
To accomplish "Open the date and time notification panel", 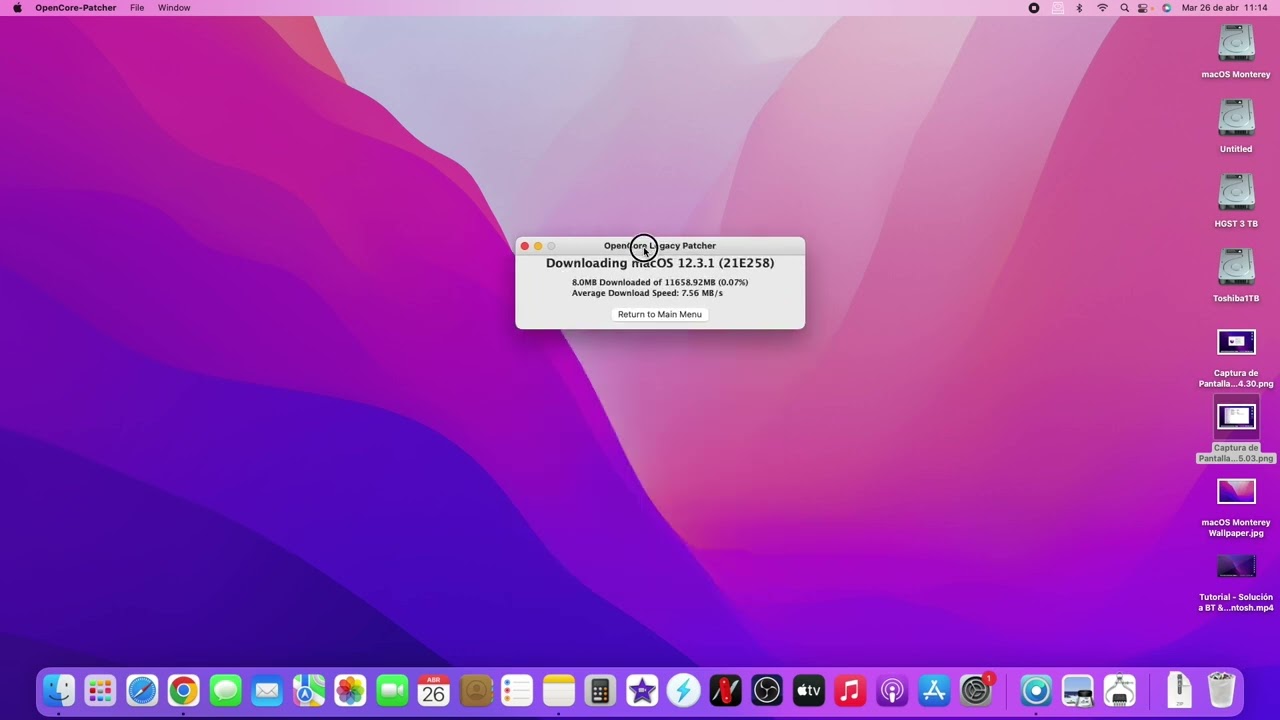I will tap(1224, 8).
